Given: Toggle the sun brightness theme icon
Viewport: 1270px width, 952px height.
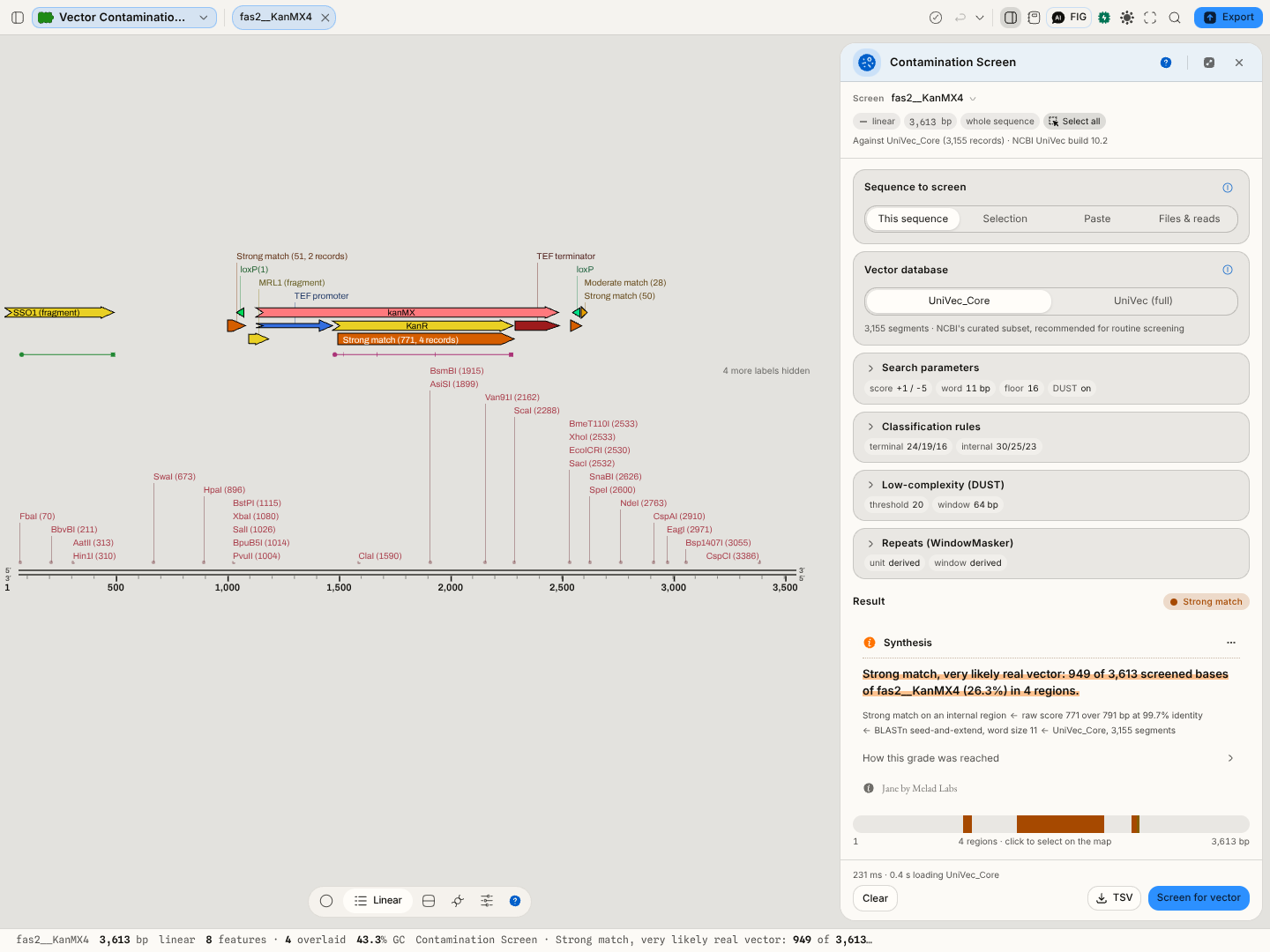Looking at the screenshot, I should pyautogui.click(x=1127, y=18).
